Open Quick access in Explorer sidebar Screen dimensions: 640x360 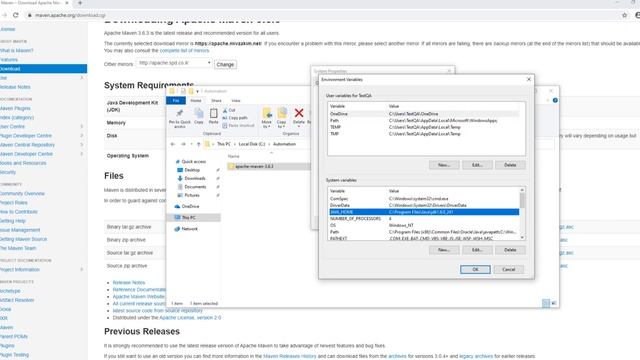[190, 162]
